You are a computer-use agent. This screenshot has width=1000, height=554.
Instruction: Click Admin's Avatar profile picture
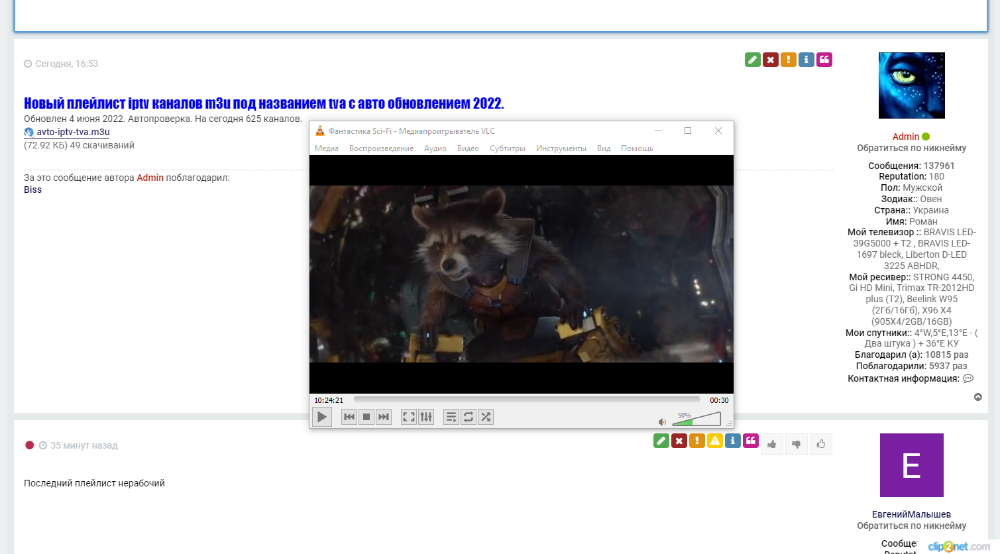tap(911, 85)
